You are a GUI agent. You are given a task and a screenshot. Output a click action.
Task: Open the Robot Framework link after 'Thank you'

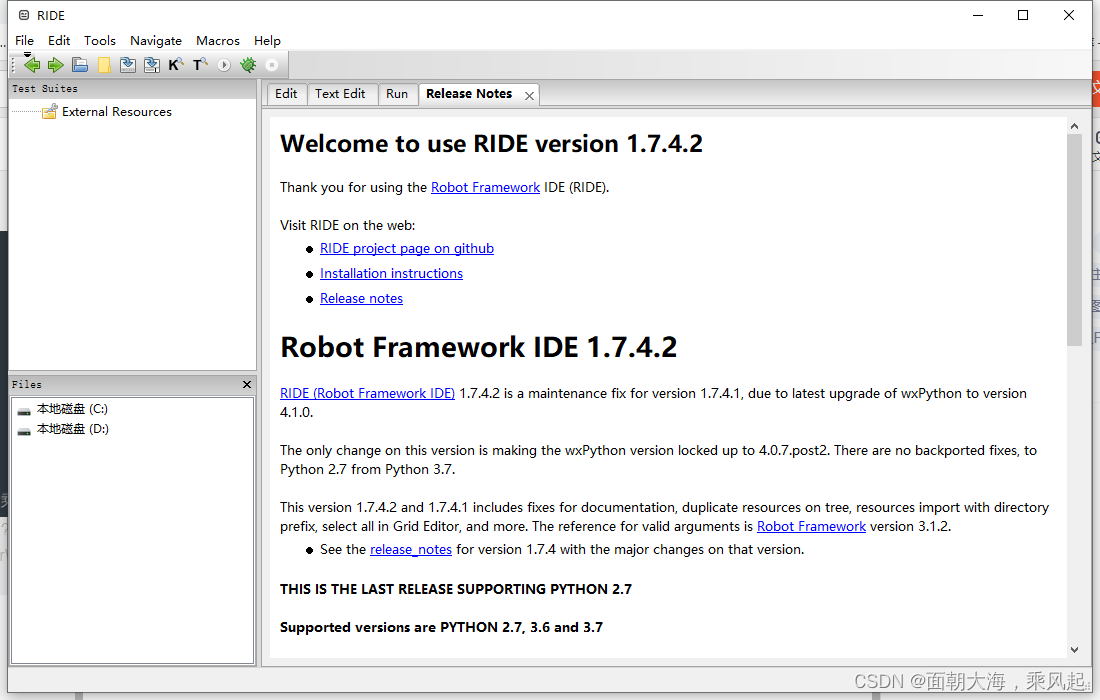click(485, 187)
